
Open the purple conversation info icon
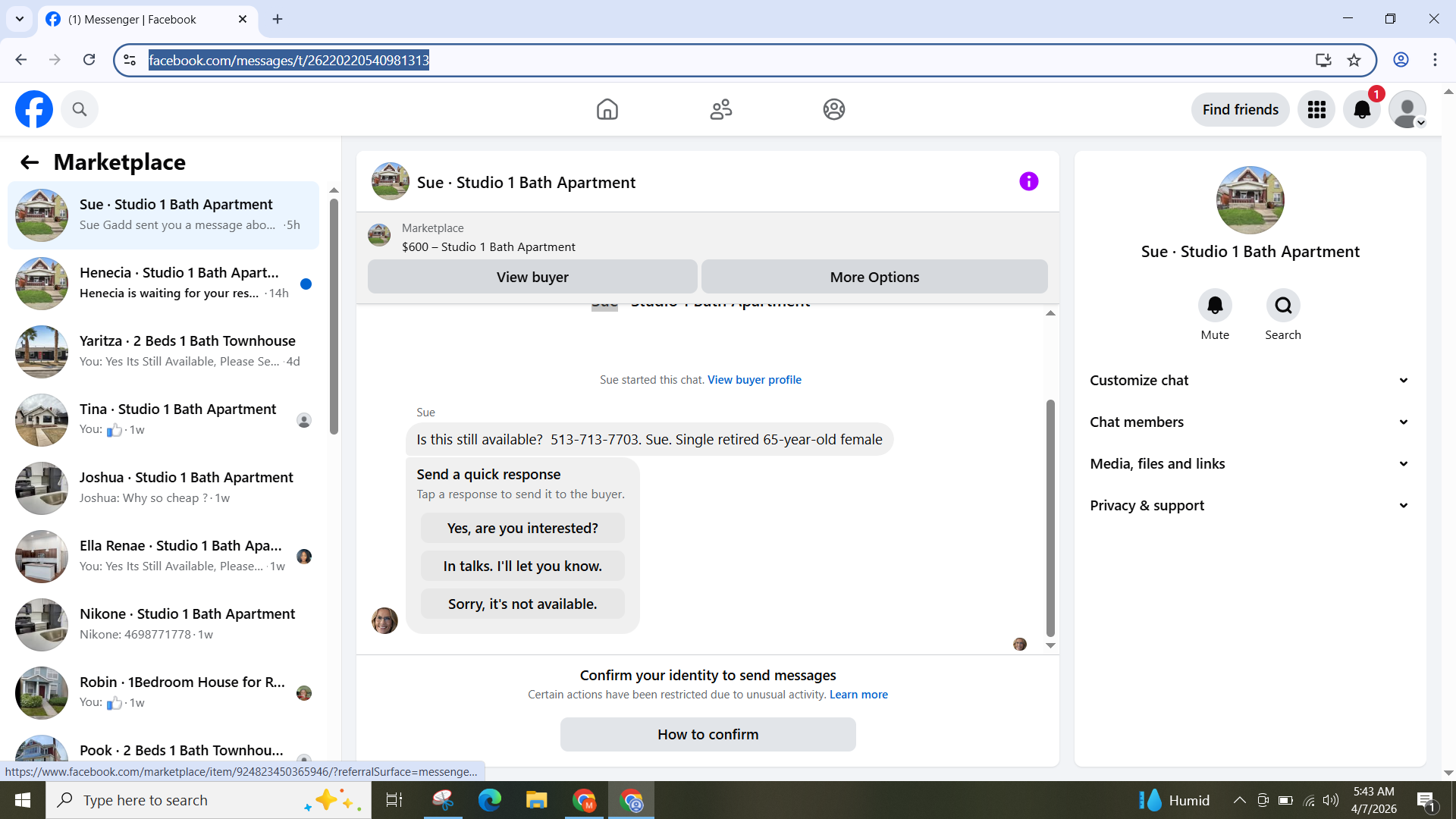1029,181
